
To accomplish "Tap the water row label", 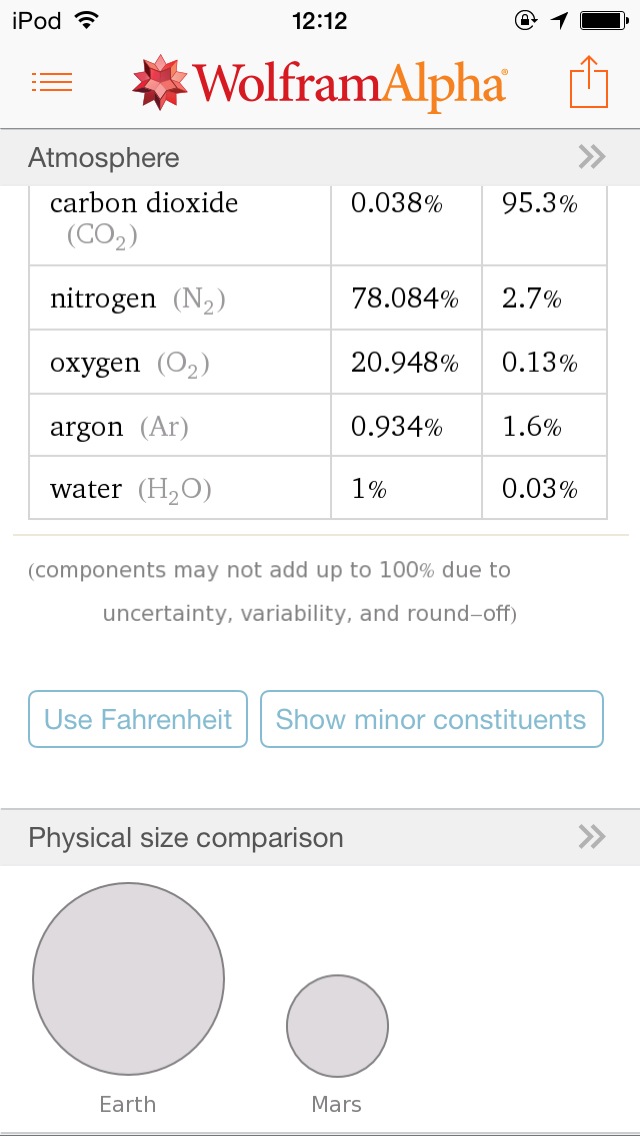I will click(x=86, y=490).
